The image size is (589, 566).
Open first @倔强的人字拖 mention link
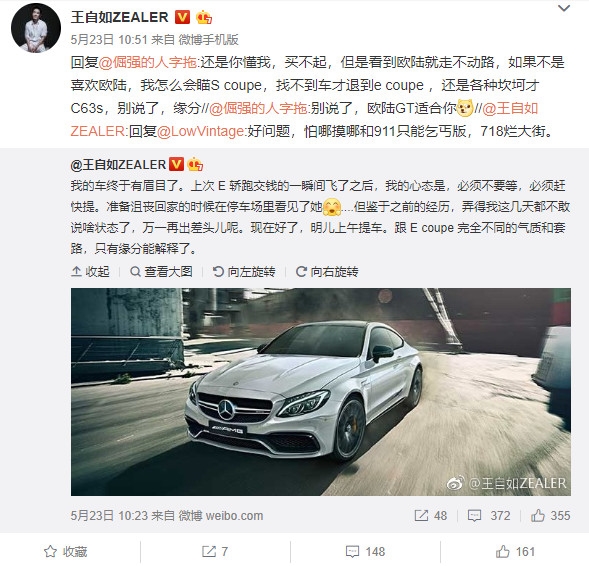(148, 62)
